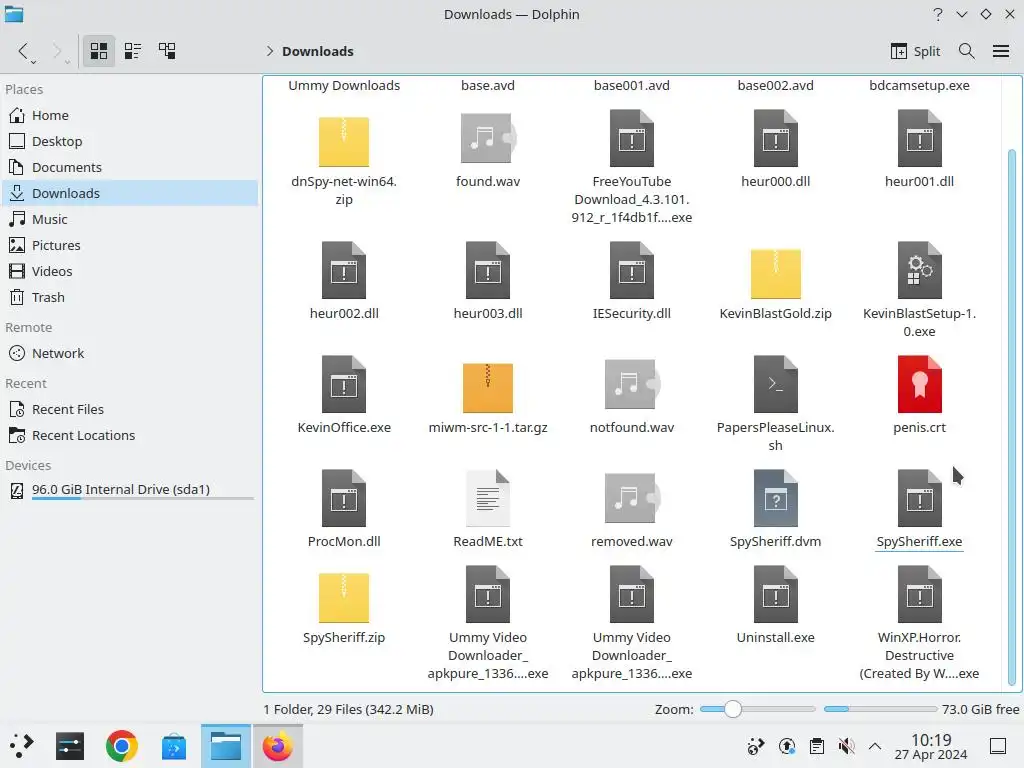
Task: Open Documents in Places panel
Action: pyautogui.click(x=130, y=167)
